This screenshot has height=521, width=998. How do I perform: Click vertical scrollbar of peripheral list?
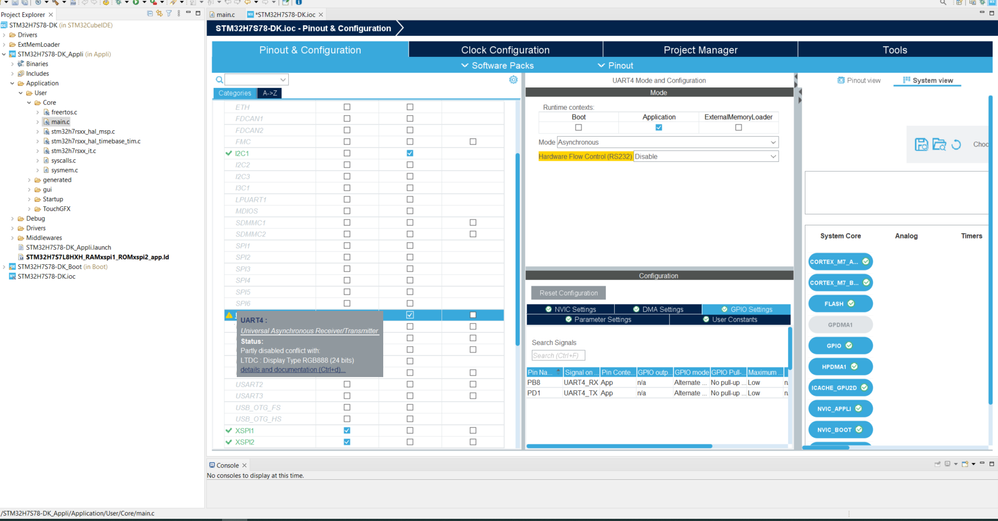pos(517,248)
